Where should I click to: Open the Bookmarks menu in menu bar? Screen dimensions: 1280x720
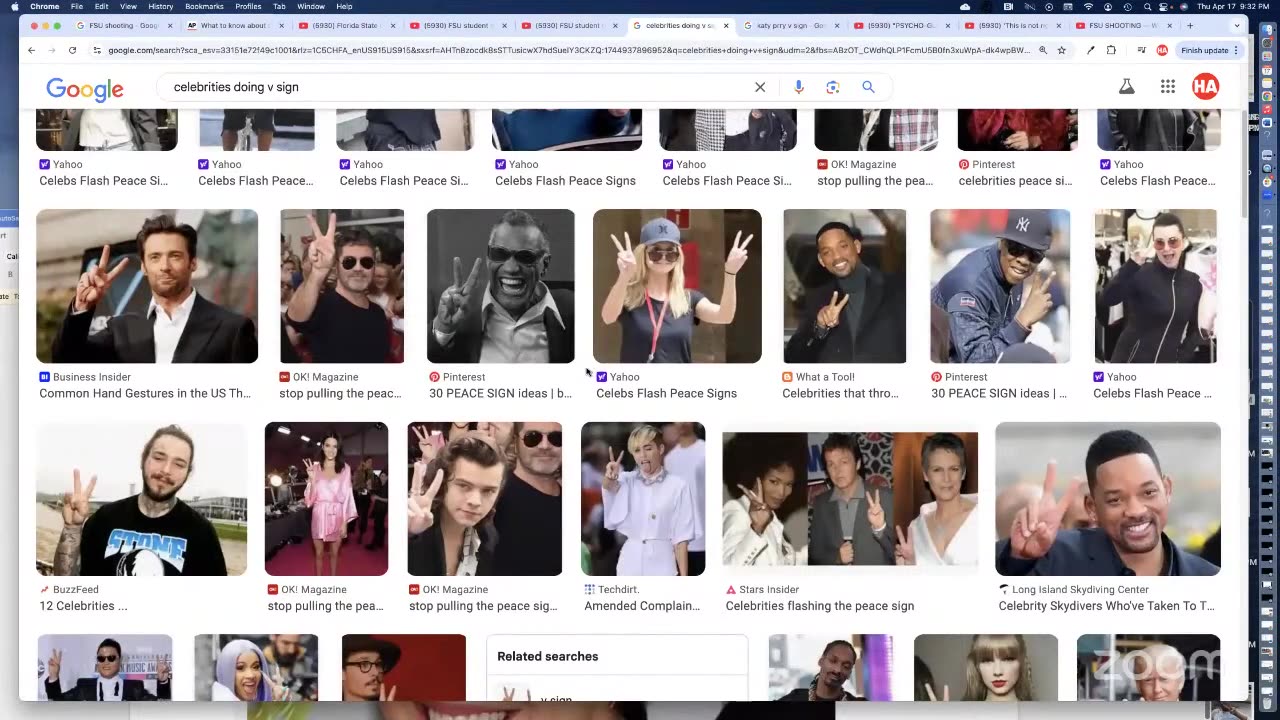[204, 6]
